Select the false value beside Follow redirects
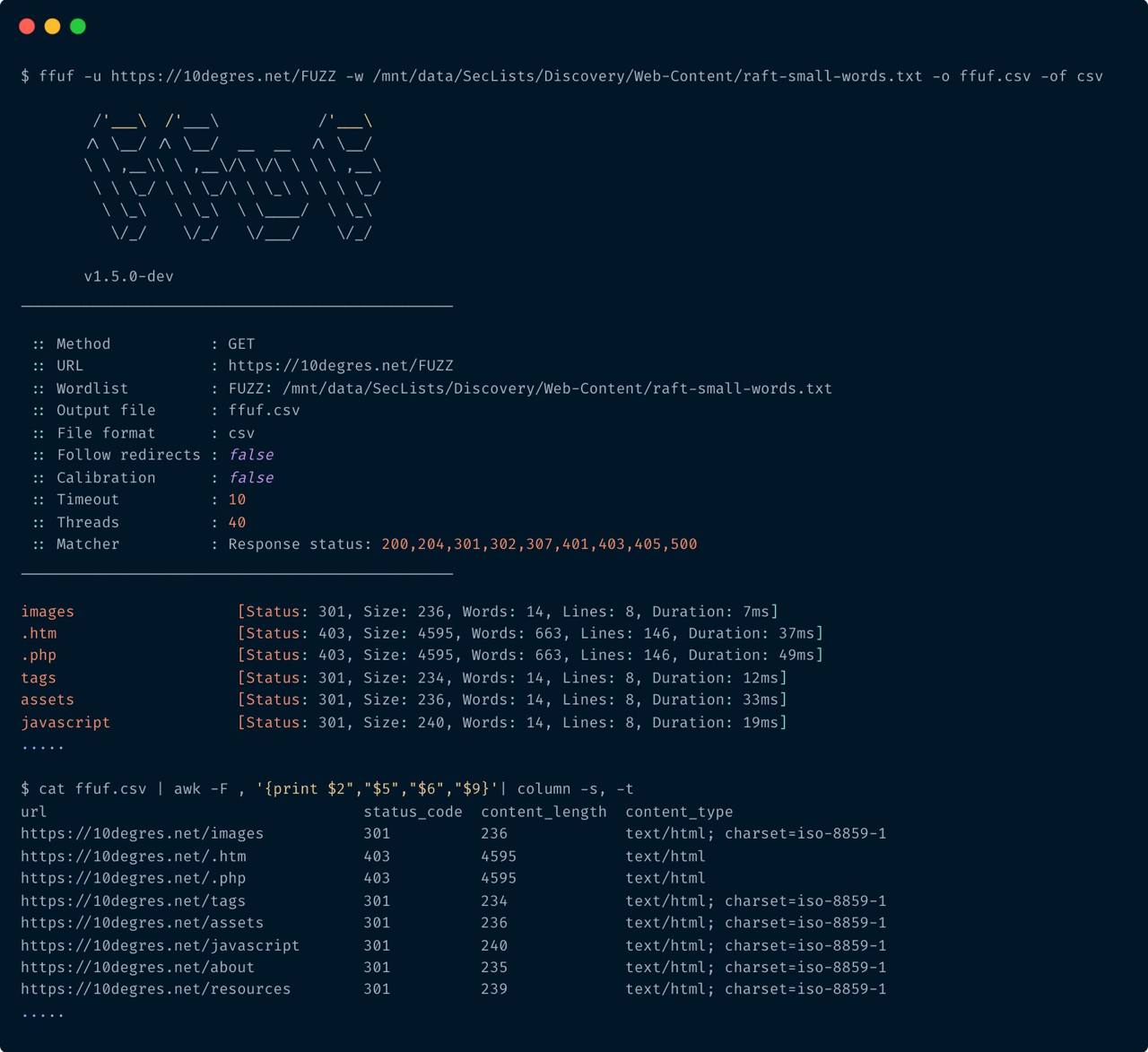 (251, 455)
